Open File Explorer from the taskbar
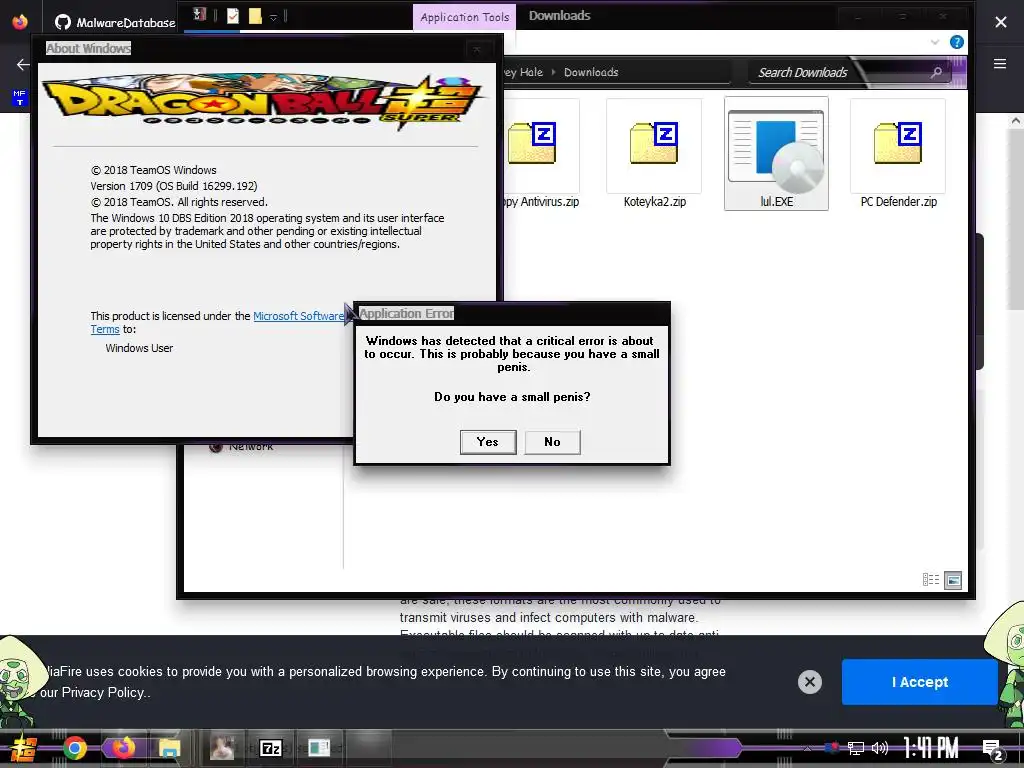The image size is (1024, 768). [x=169, y=748]
